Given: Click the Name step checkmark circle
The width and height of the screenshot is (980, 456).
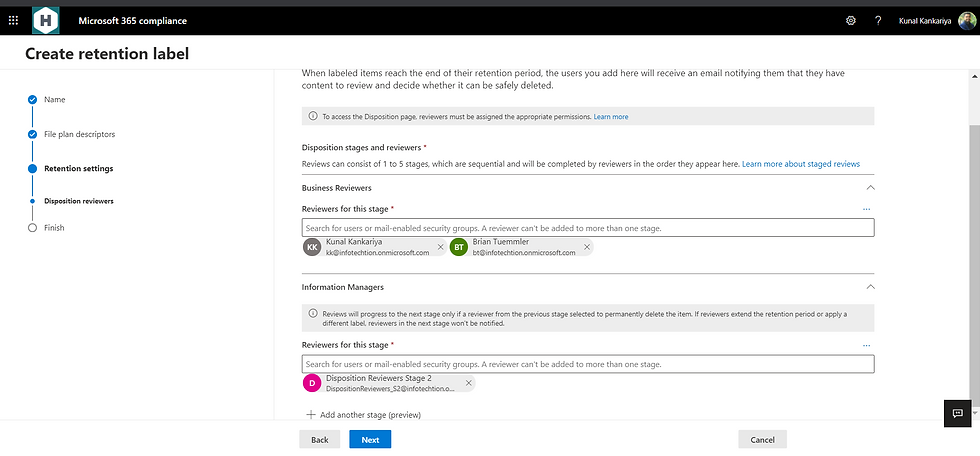Looking at the screenshot, I should point(32,99).
